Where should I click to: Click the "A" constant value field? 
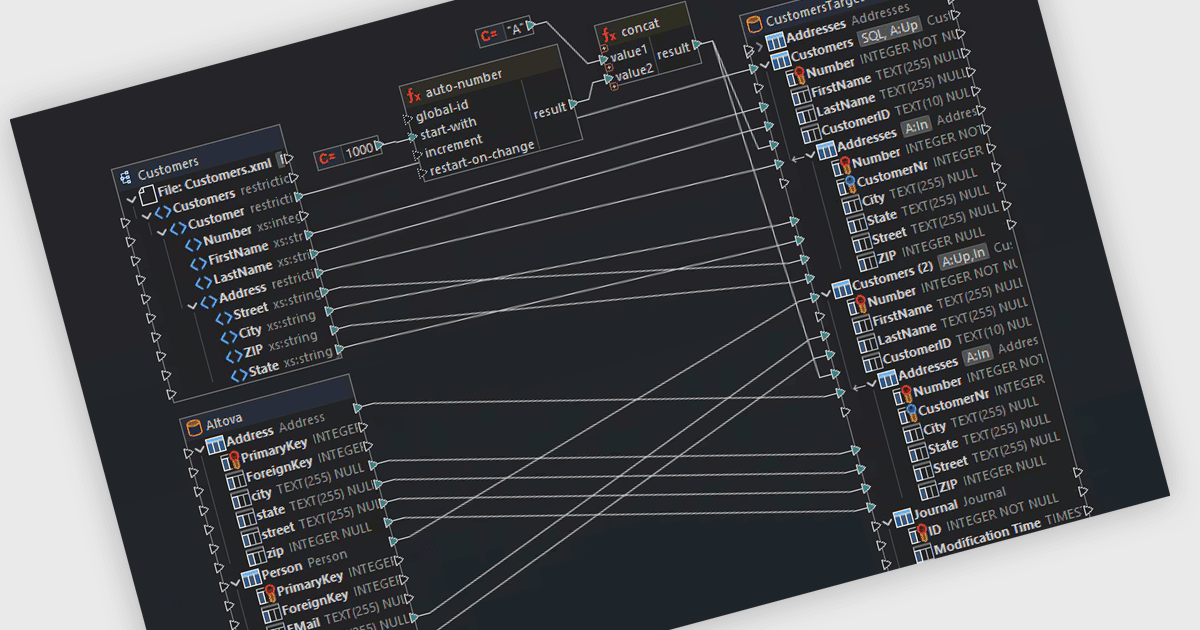coord(516,30)
